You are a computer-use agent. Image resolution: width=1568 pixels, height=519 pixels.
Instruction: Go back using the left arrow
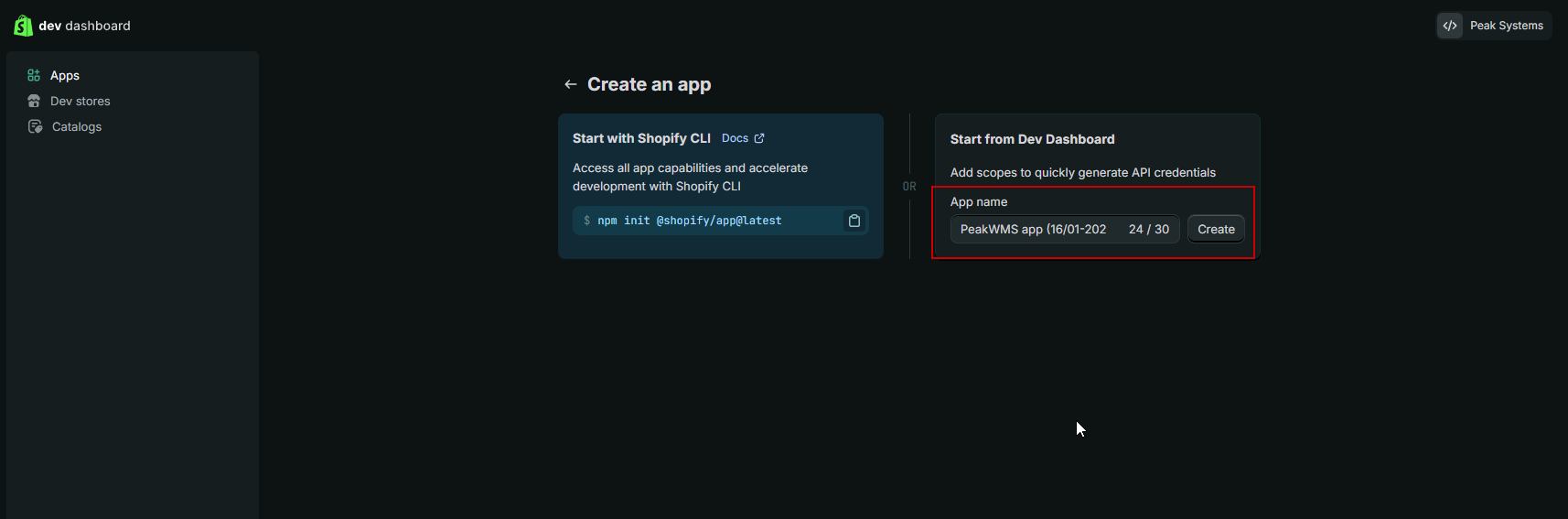point(571,84)
